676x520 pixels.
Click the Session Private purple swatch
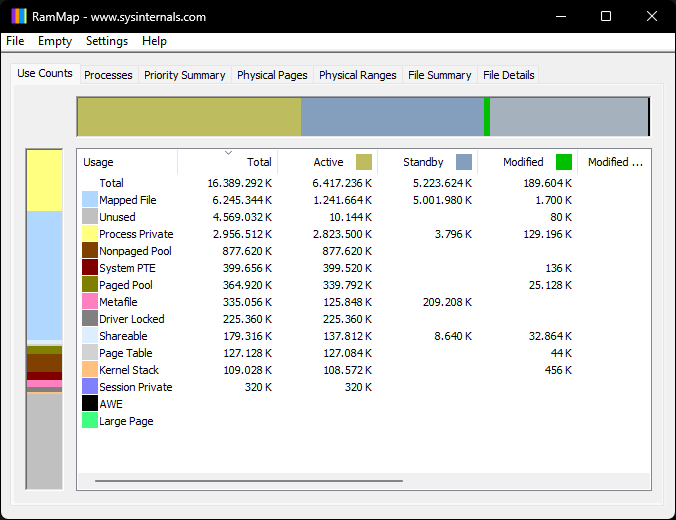point(90,387)
